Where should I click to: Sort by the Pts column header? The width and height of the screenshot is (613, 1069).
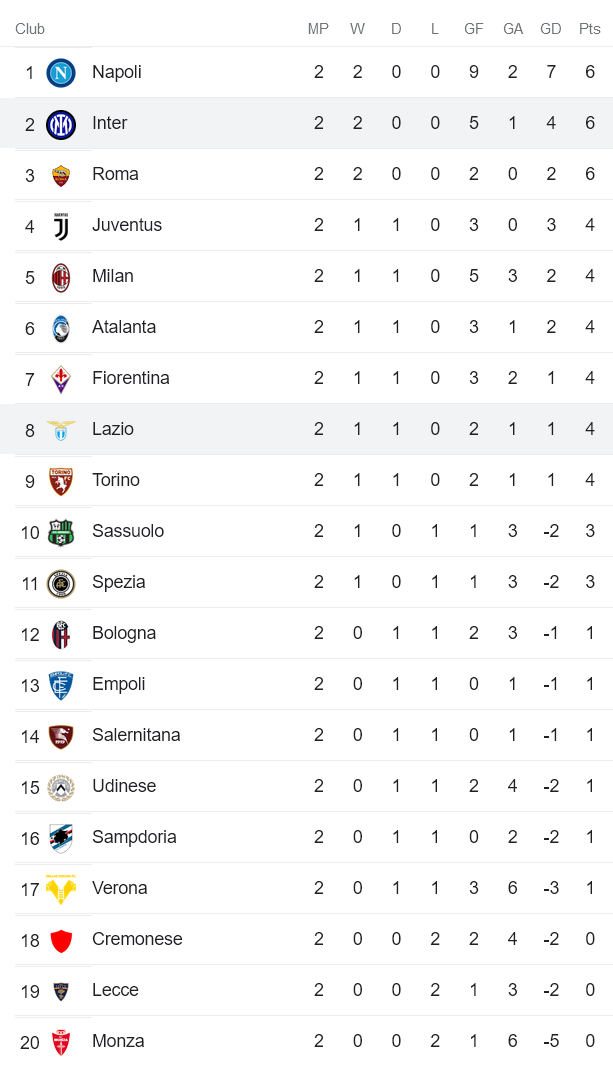pos(589,29)
